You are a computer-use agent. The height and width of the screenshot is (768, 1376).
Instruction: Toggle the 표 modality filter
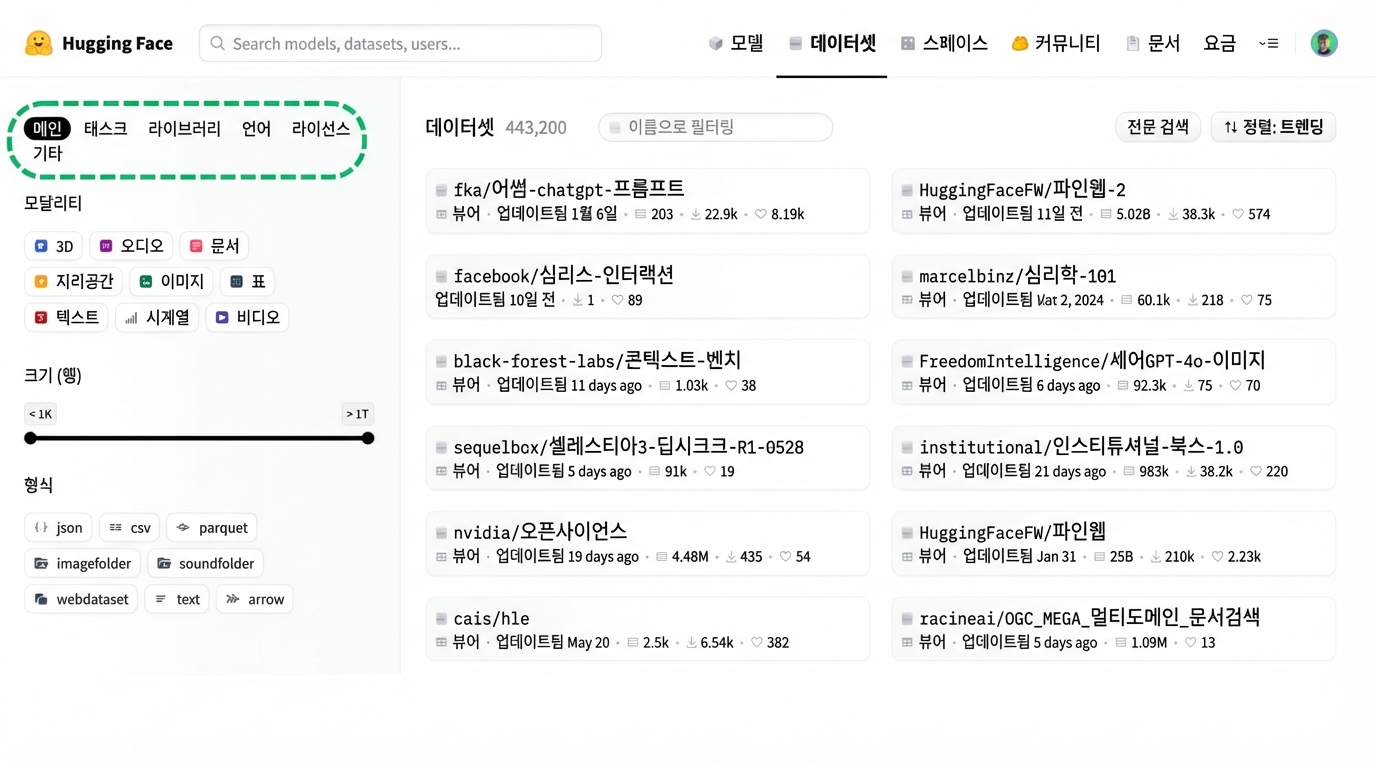coord(247,282)
